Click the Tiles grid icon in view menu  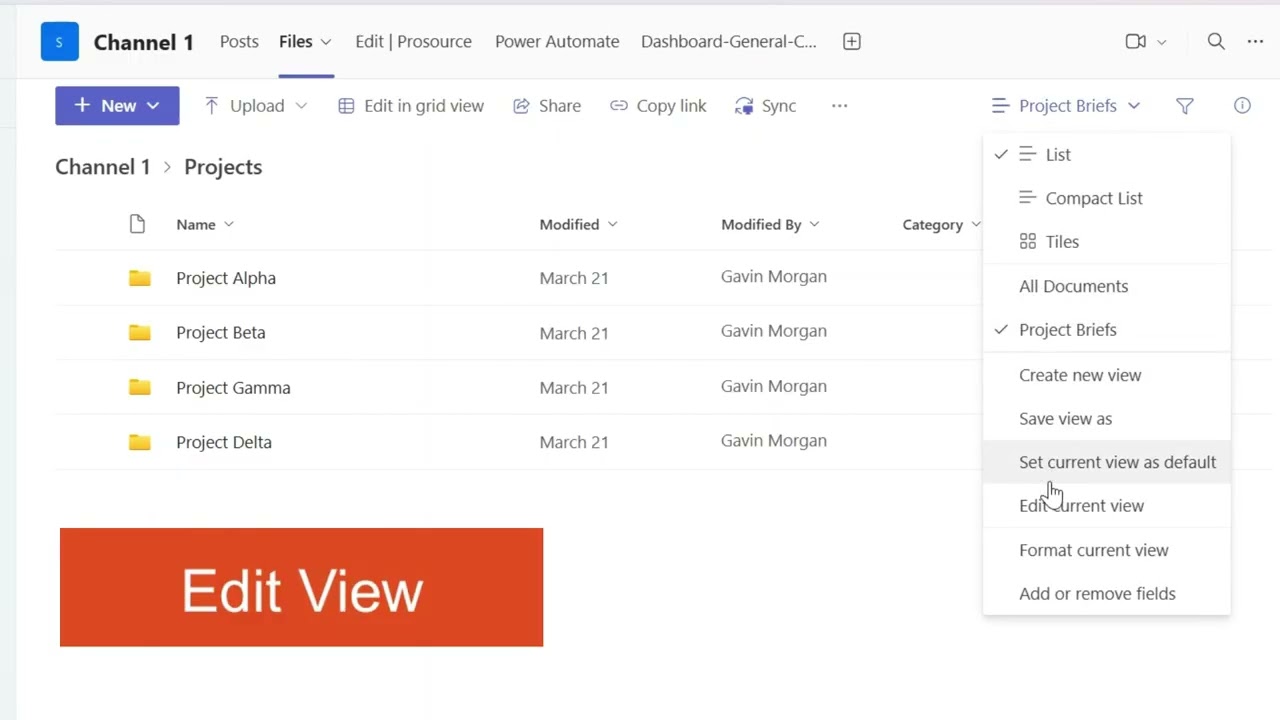click(x=1027, y=242)
